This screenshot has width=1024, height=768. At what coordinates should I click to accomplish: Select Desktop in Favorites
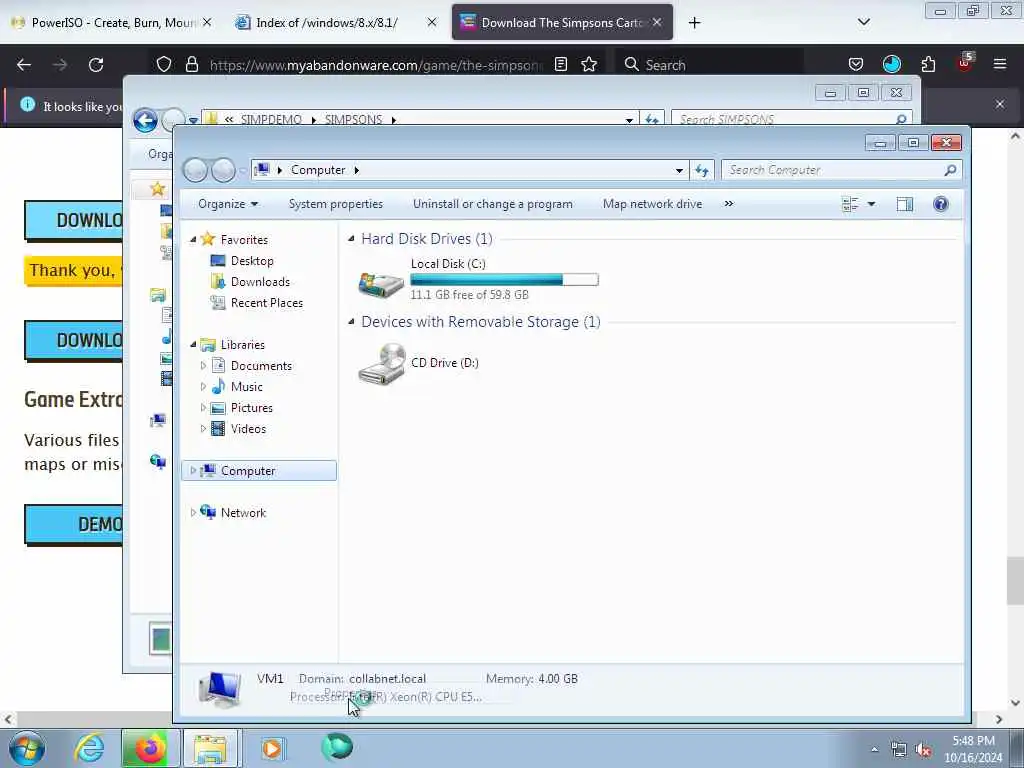pos(252,261)
